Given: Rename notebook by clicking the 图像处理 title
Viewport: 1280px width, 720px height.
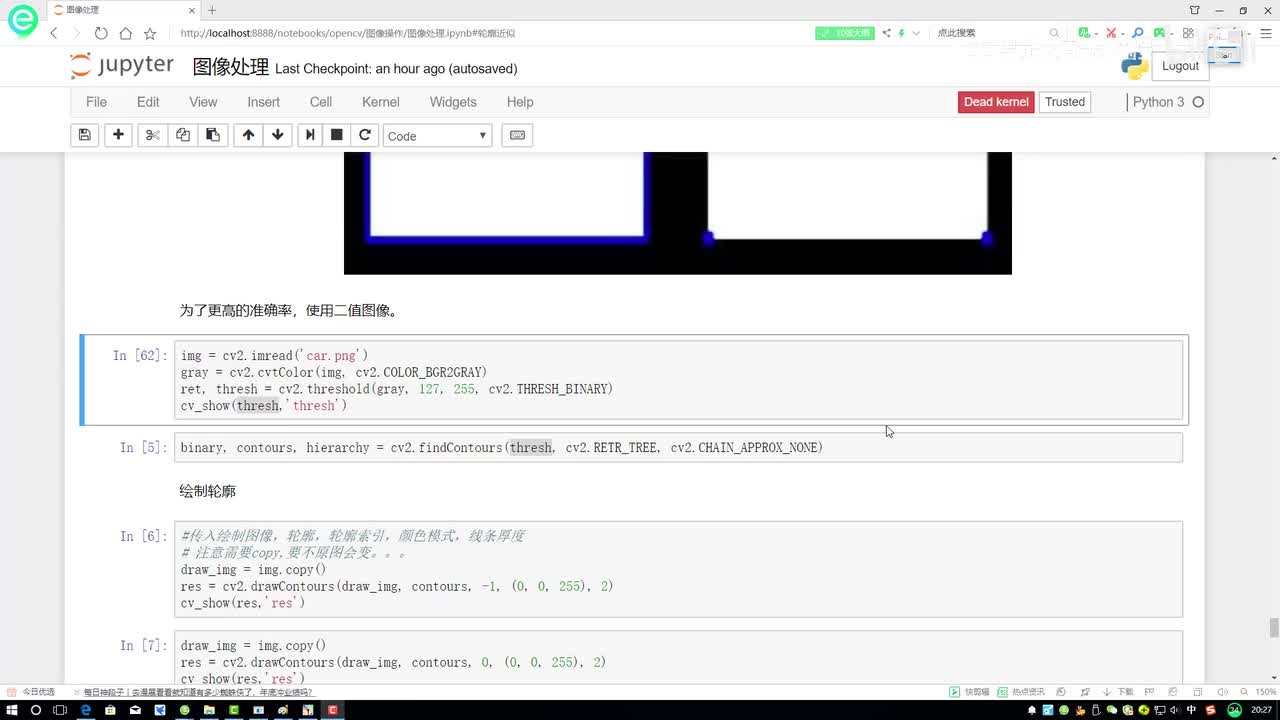Looking at the screenshot, I should [231, 67].
